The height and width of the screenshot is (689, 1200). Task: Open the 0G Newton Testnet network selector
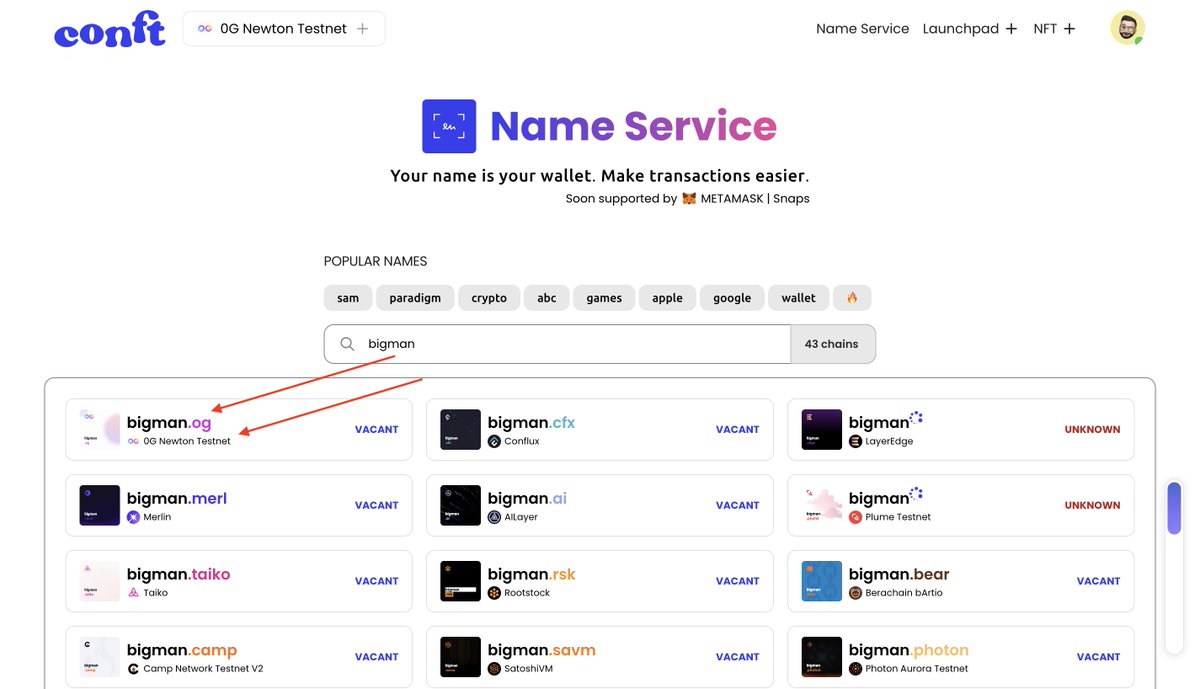click(284, 29)
